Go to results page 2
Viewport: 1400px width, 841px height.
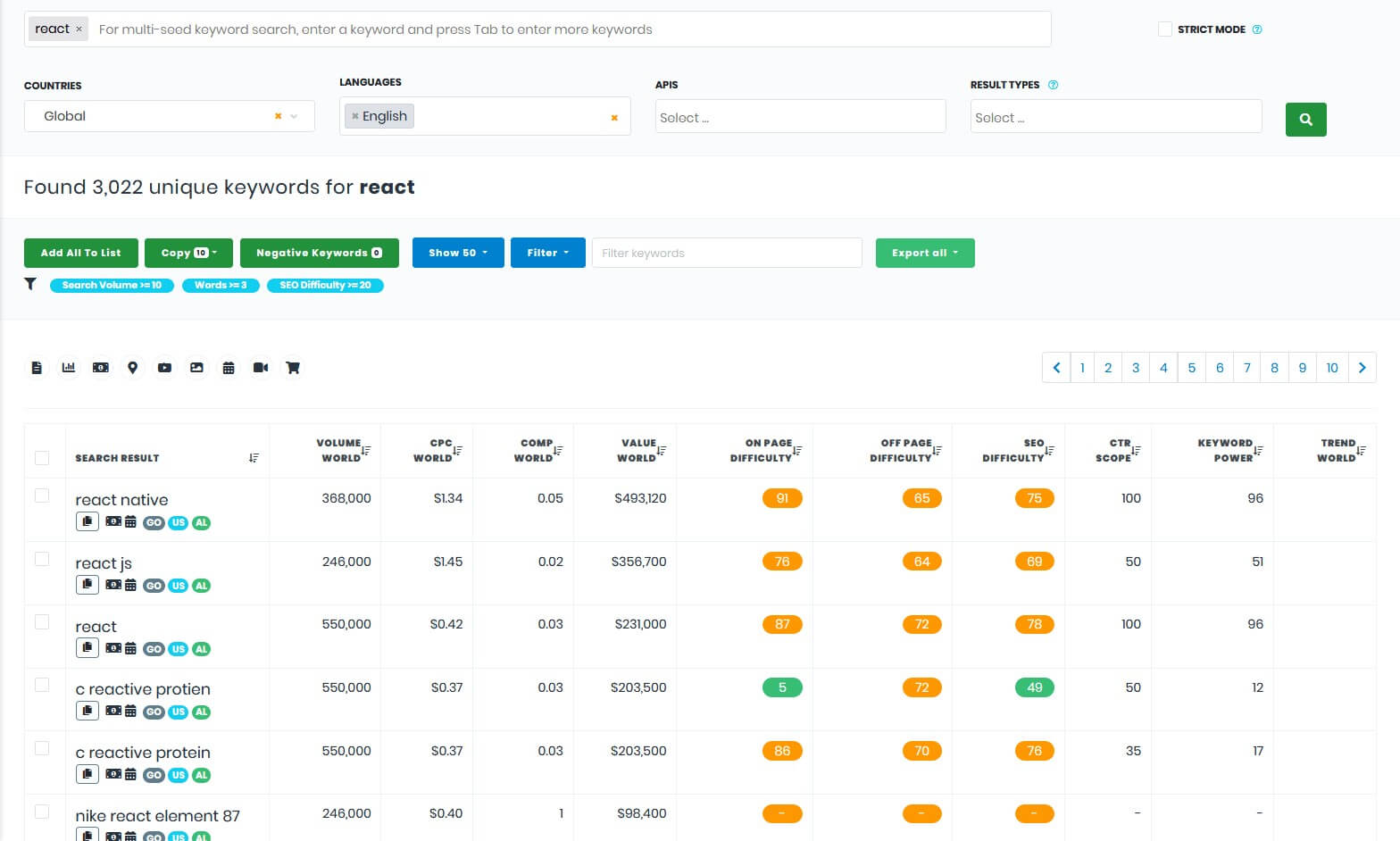(x=1108, y=368)
